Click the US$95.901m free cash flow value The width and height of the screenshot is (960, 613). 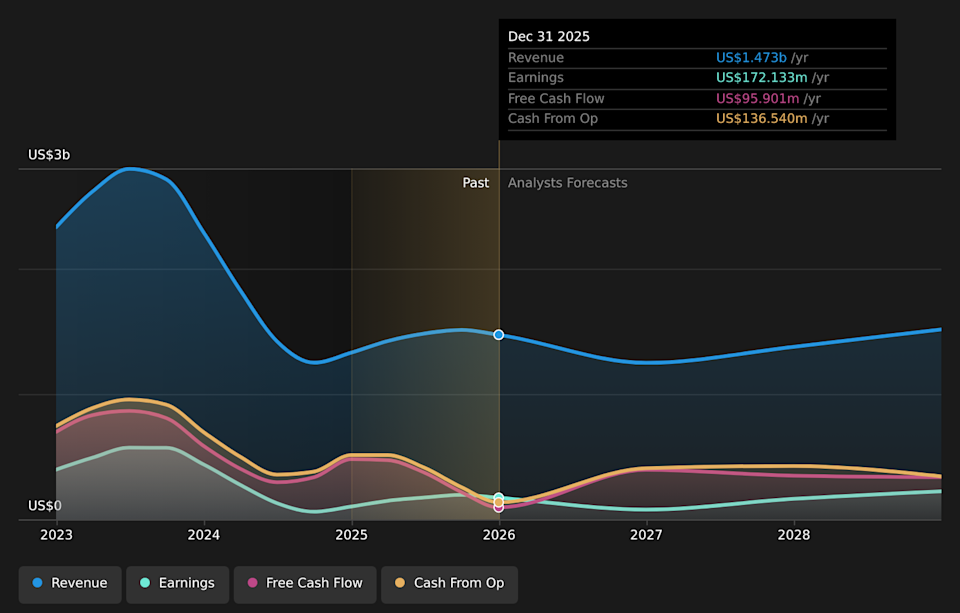click(757, 99)
